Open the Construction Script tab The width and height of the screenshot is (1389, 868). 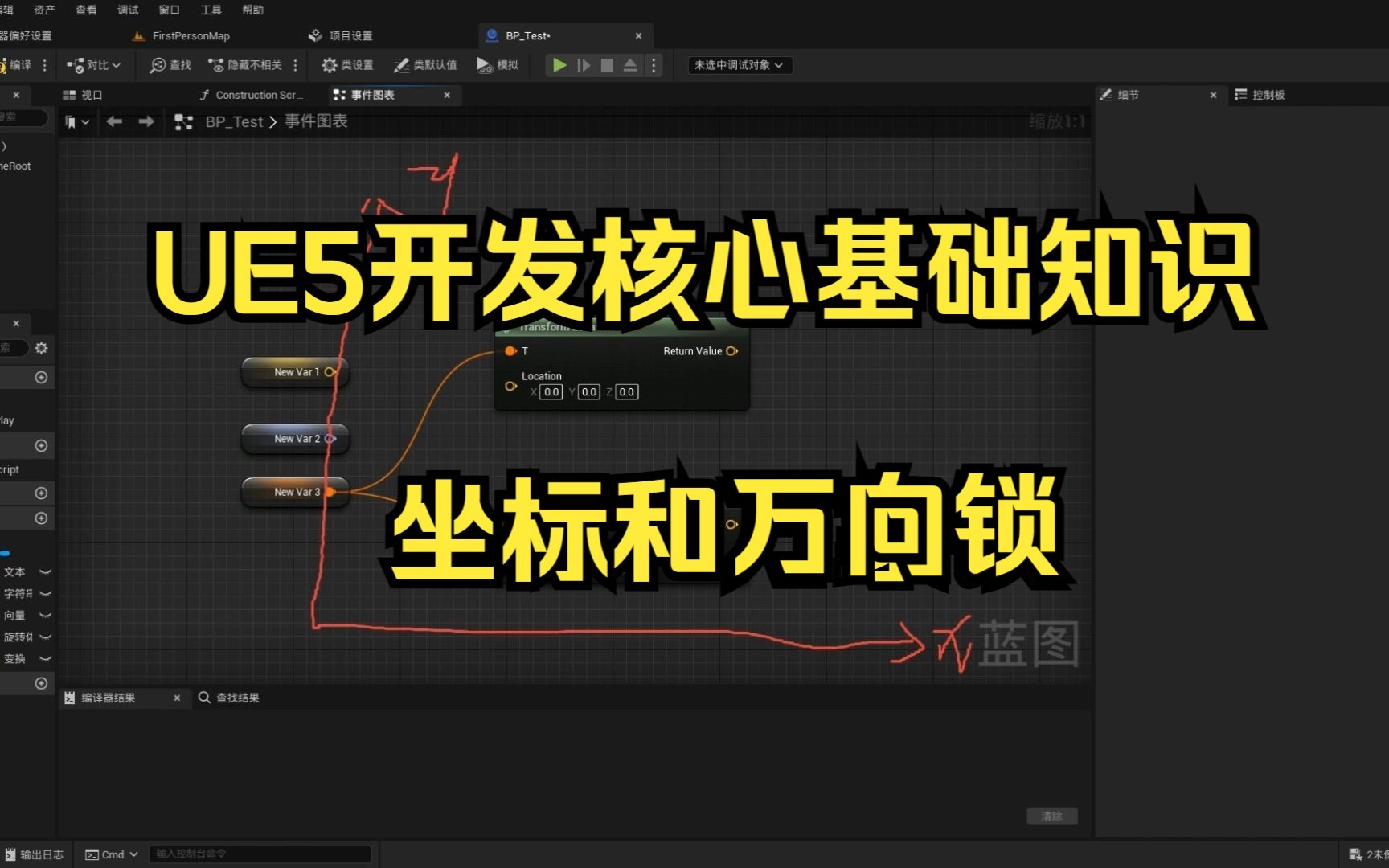click(x=252, y=95)
